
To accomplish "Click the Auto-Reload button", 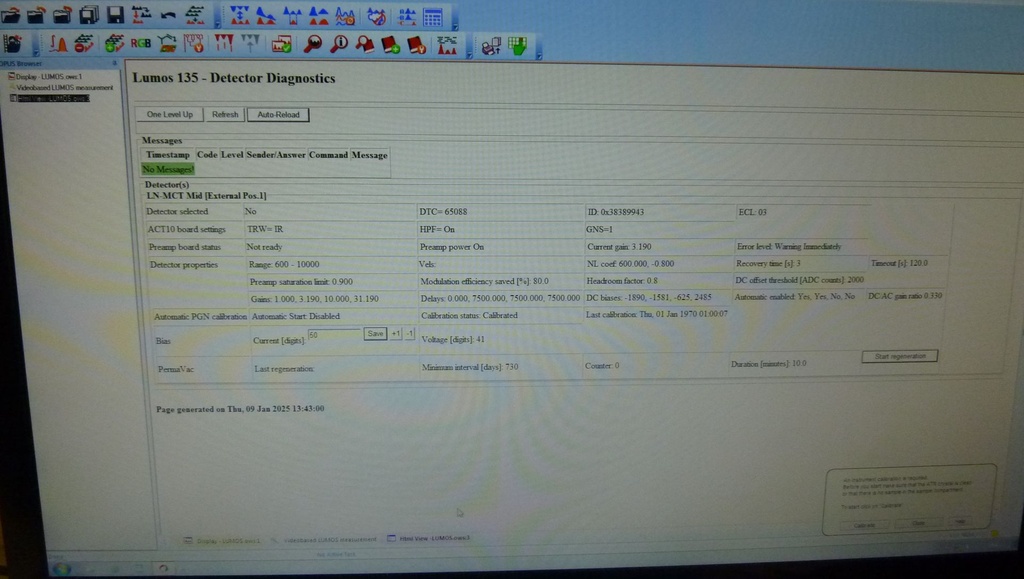I will (278, 115).
